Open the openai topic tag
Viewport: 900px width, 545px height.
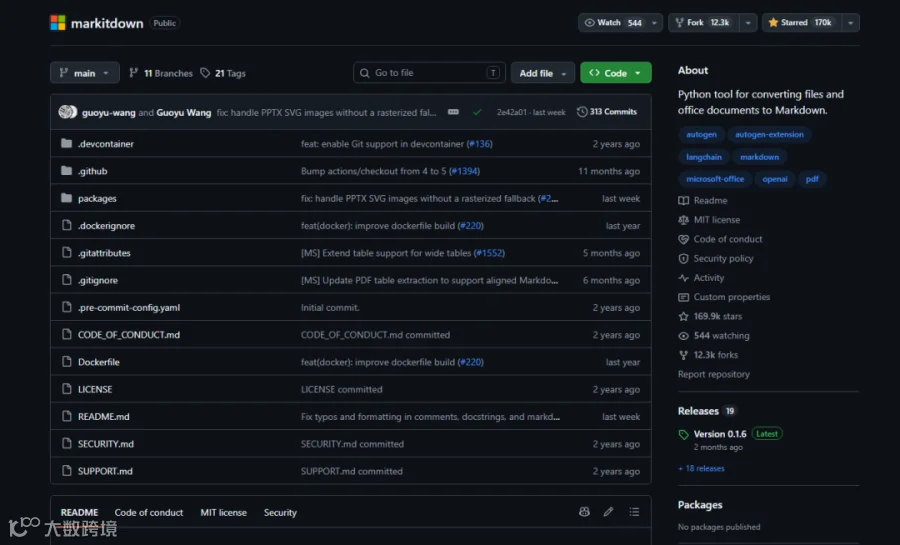(775, 179)
